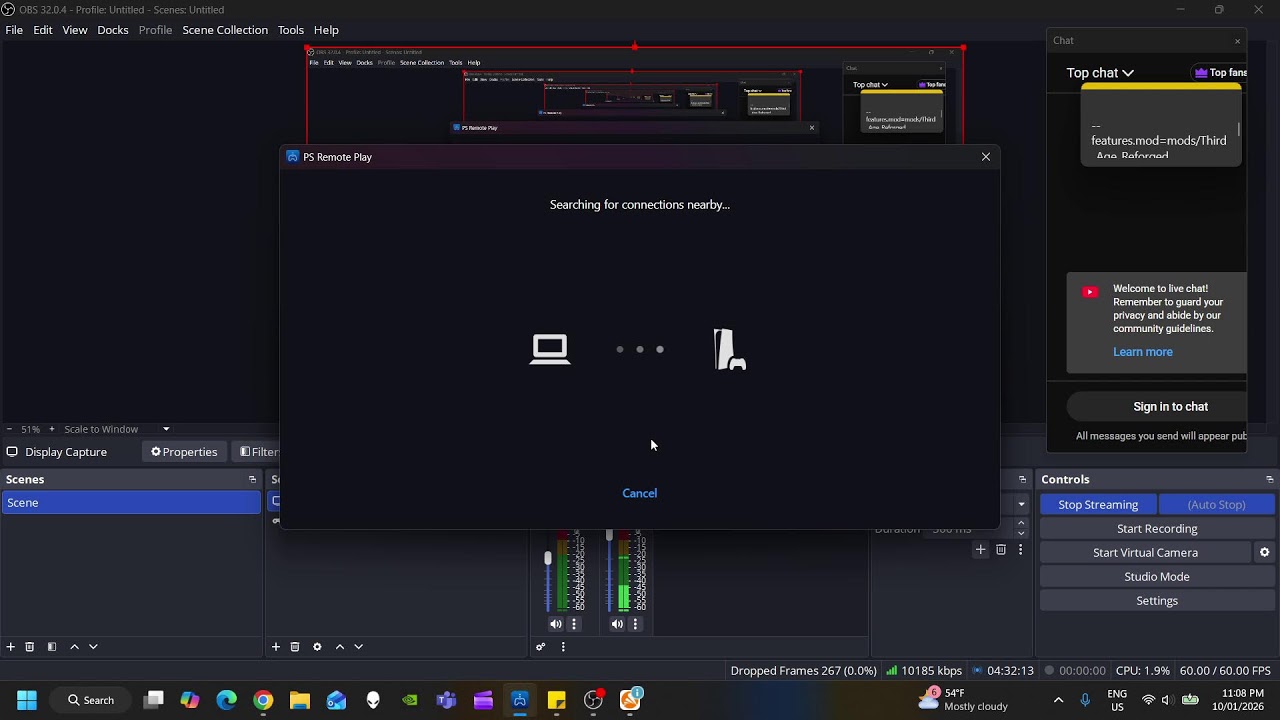
Task: Add a new scene with the plus icon
Action: coord(11,647)
